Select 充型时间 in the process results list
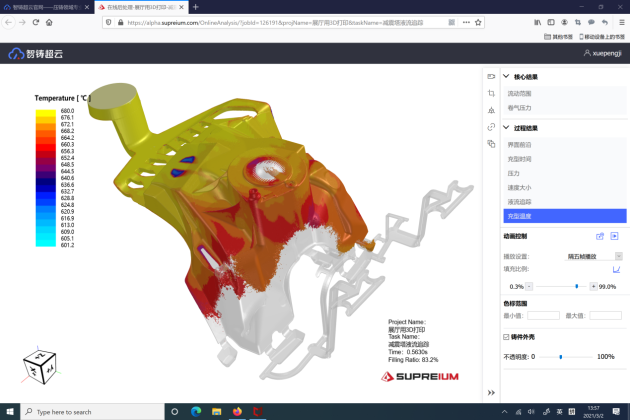The height and width of the screenshot is (420, 630). point(519,158)
